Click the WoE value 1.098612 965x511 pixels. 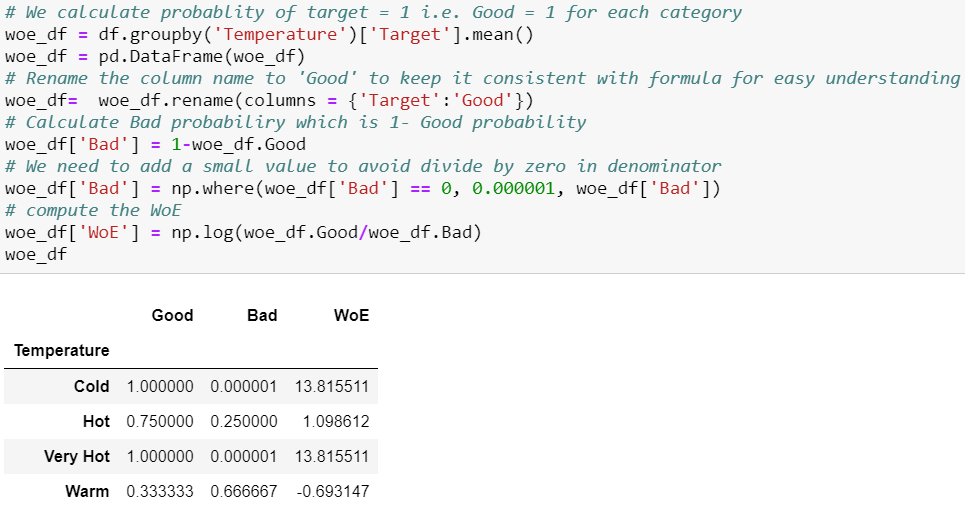[x=336, y=421]
